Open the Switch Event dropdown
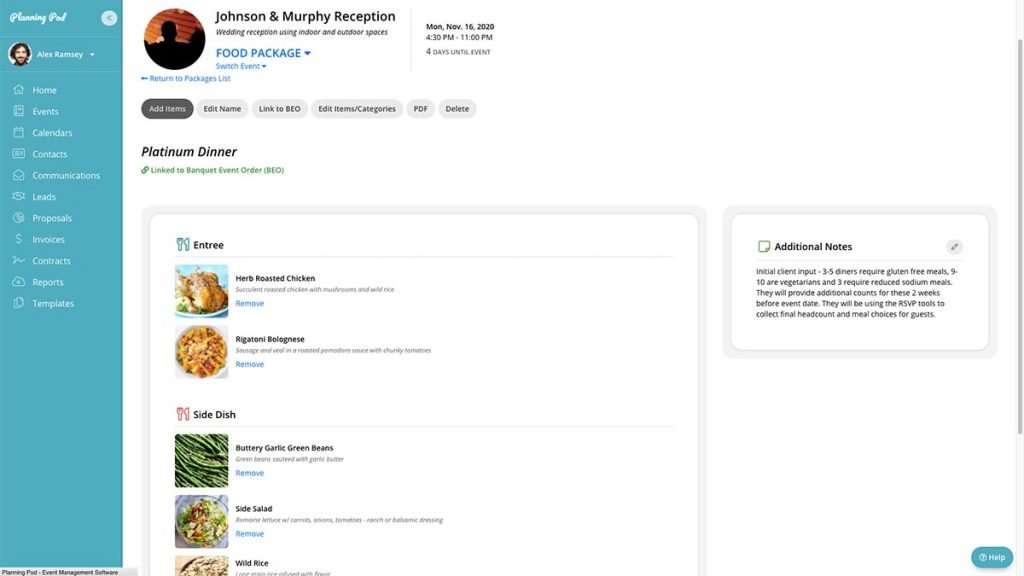 pos(241,66)
